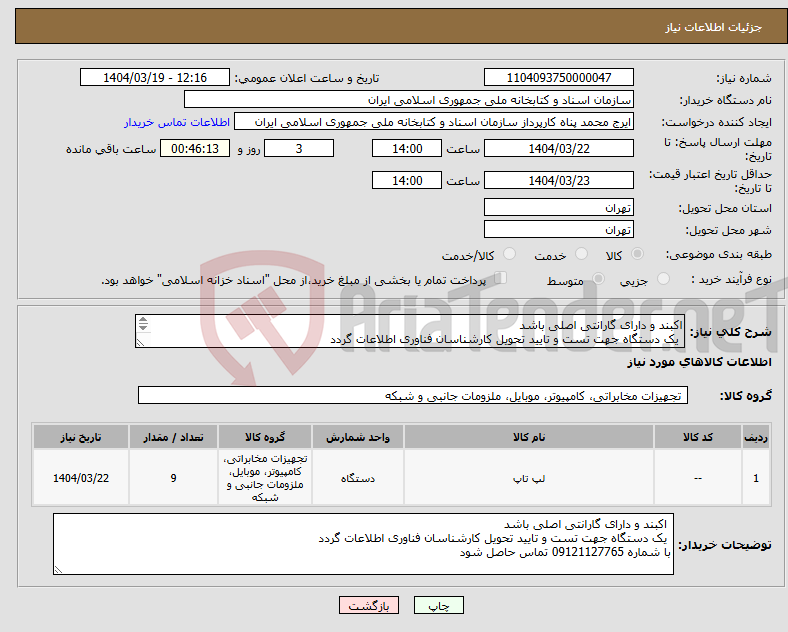Click the remaining days field showing 3

[x=299, y=148]
